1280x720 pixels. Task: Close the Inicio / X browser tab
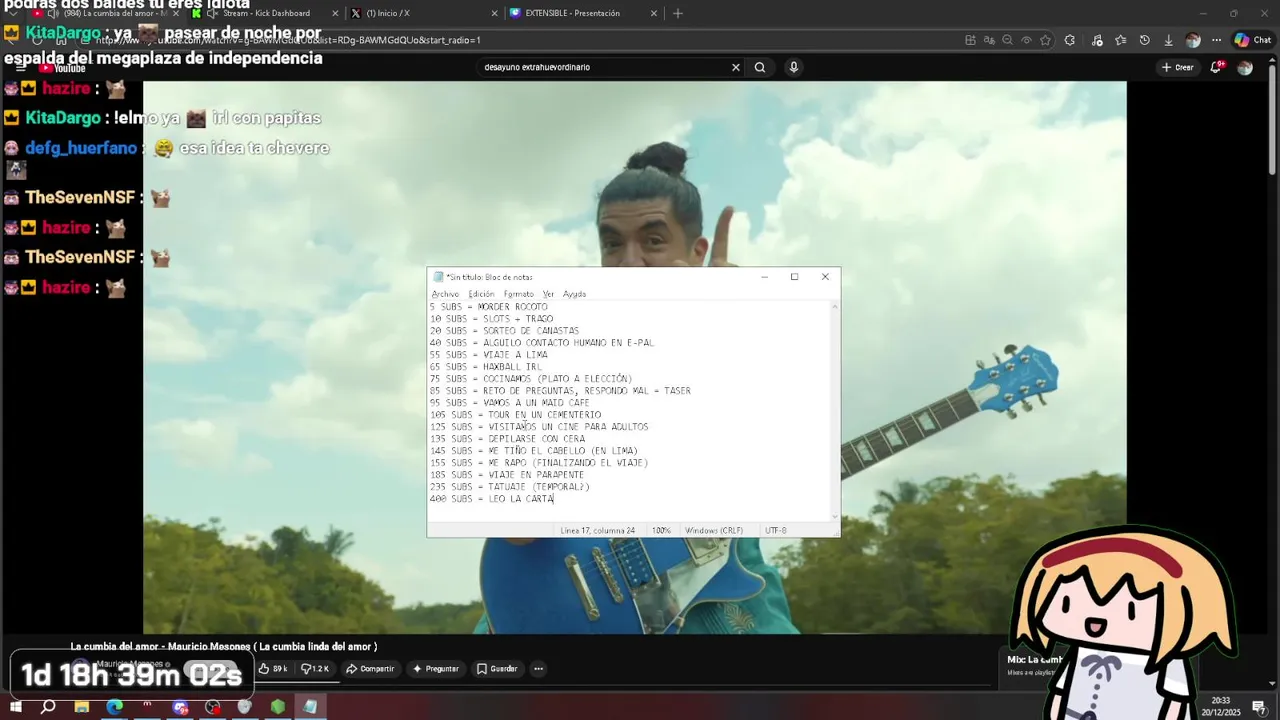[494, 13]
